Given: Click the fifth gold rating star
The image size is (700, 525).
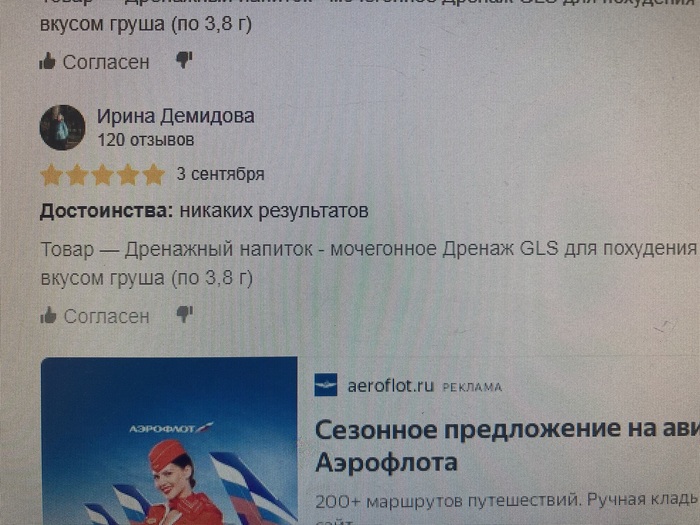Looking at the screenshot, I should click(154, 174).
